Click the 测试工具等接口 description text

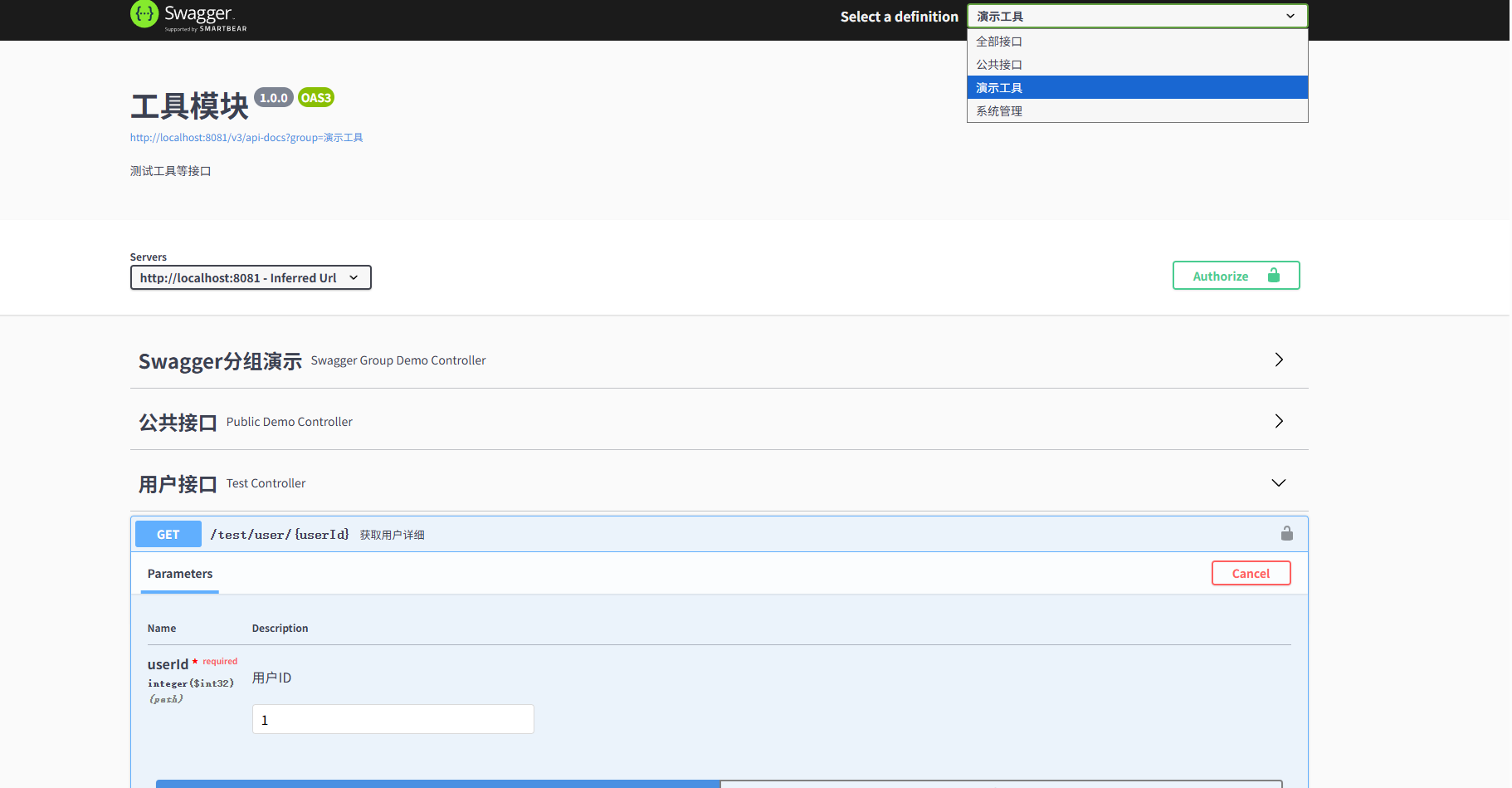pyautogui.click(x=171, y=171)
